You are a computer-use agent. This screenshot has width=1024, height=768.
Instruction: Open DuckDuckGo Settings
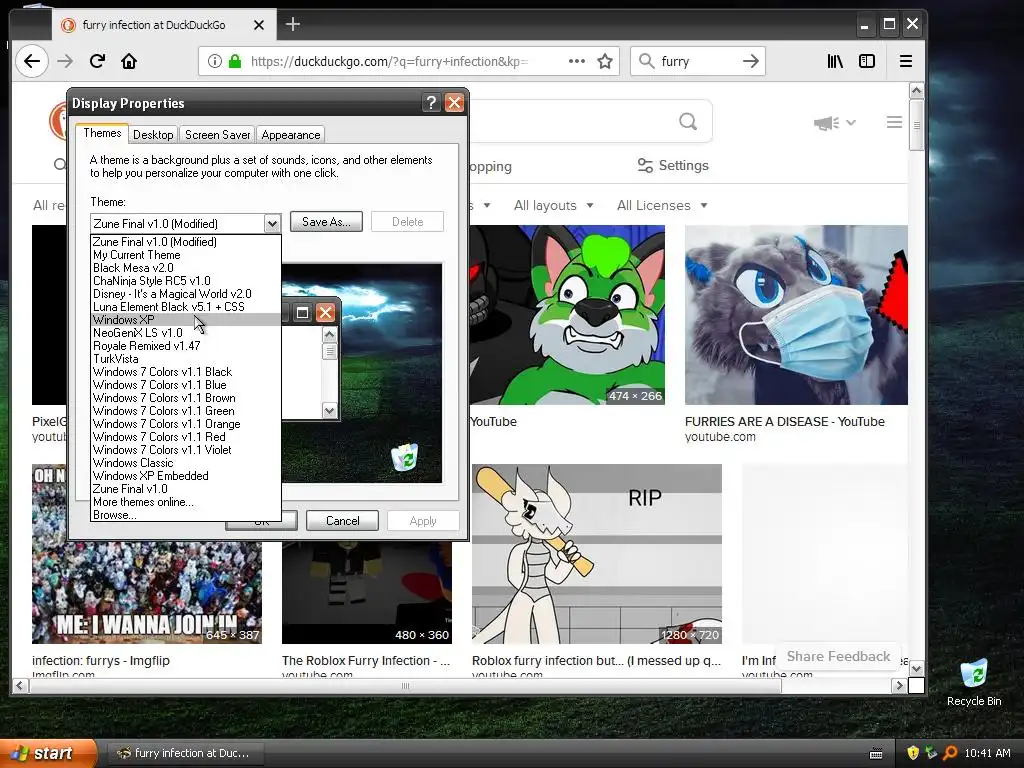point(673,165)
